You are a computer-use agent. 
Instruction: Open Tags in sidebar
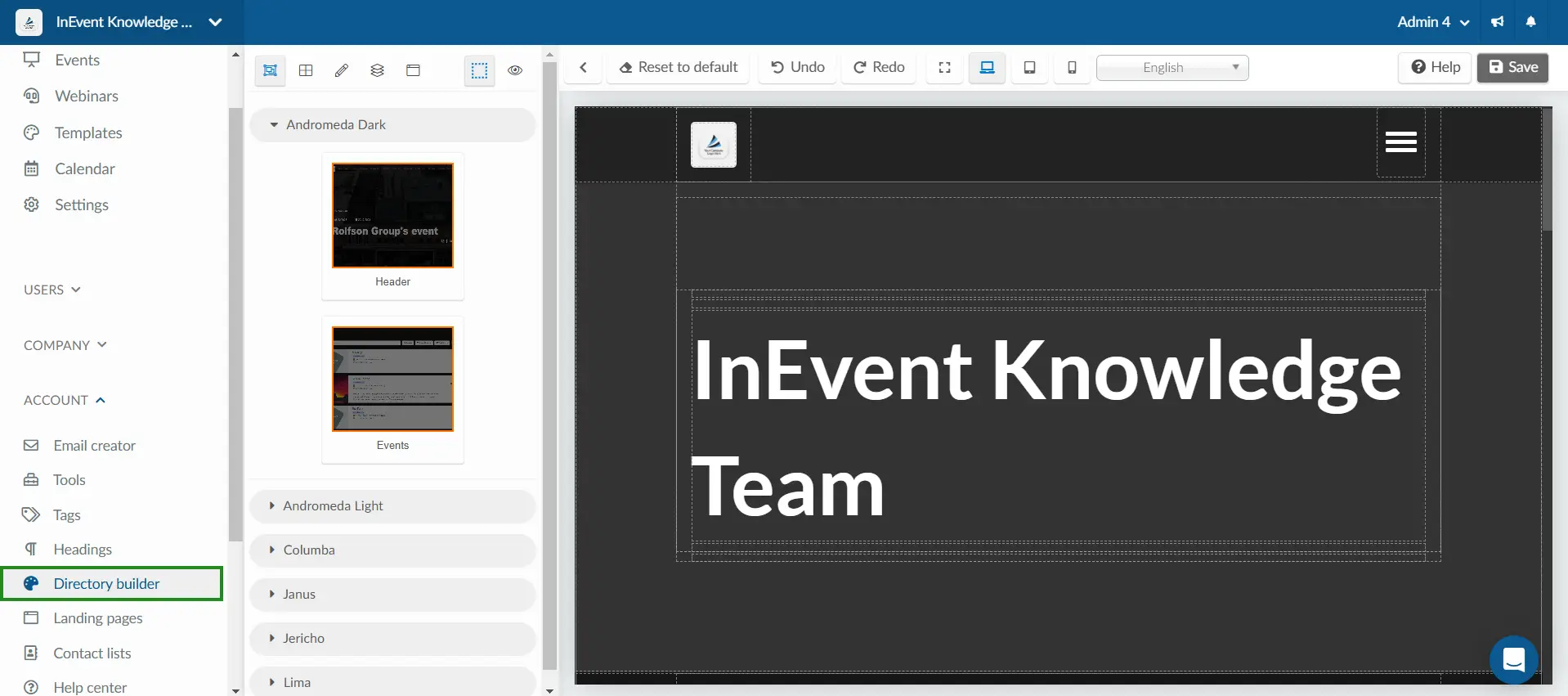66,515
